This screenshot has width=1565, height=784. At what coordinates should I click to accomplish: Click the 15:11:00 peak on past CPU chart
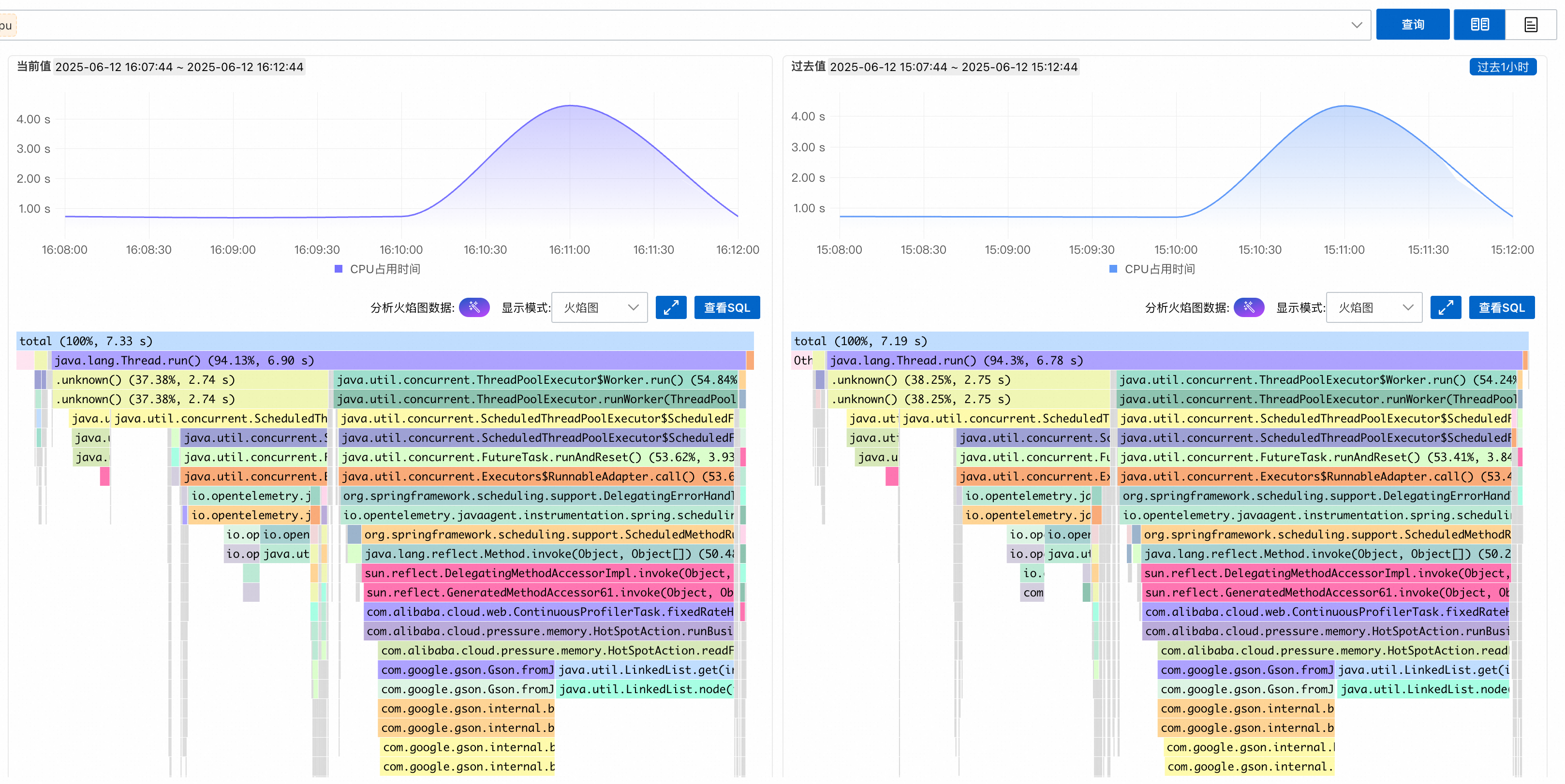click(x=1344, y=106)
